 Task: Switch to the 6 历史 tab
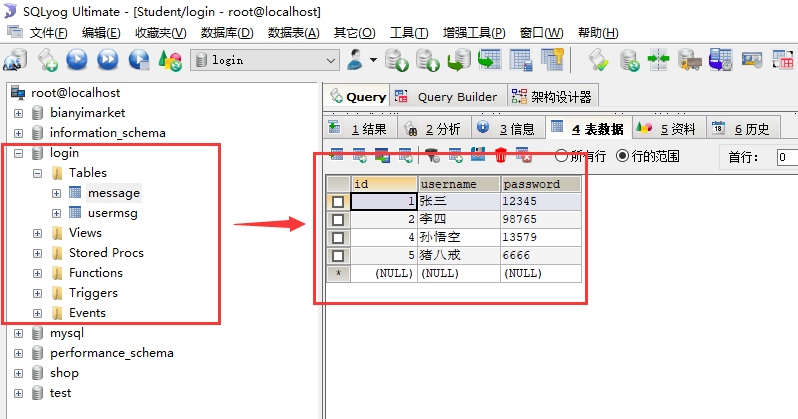[x=743, y=129]
